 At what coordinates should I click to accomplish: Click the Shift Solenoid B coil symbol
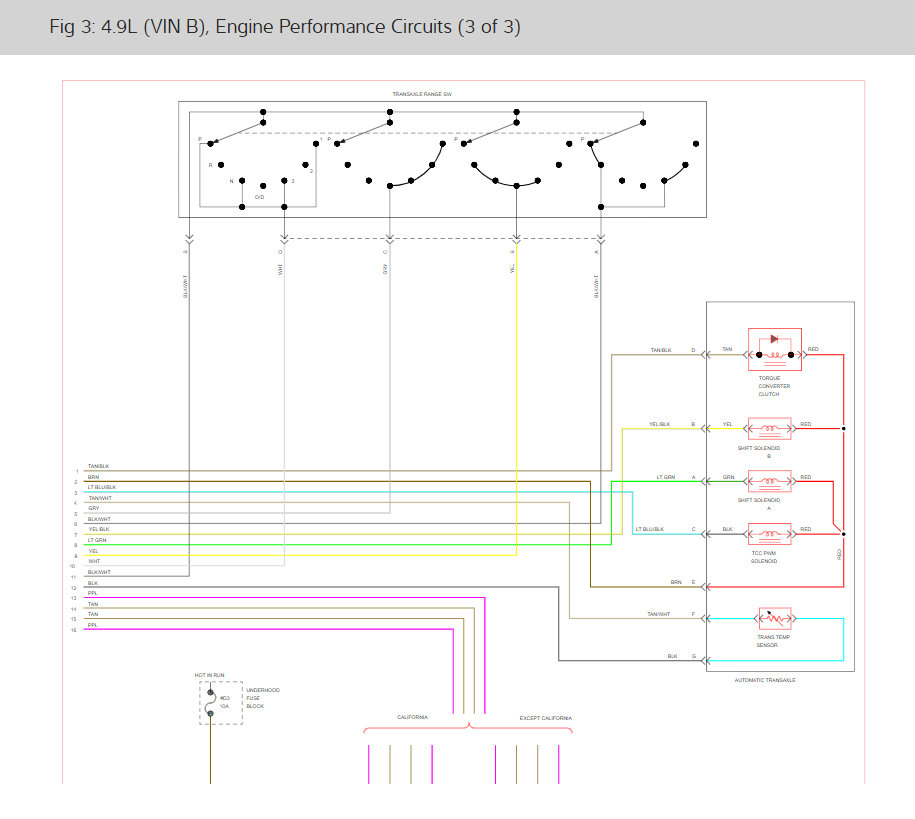(x=770, y=428)
